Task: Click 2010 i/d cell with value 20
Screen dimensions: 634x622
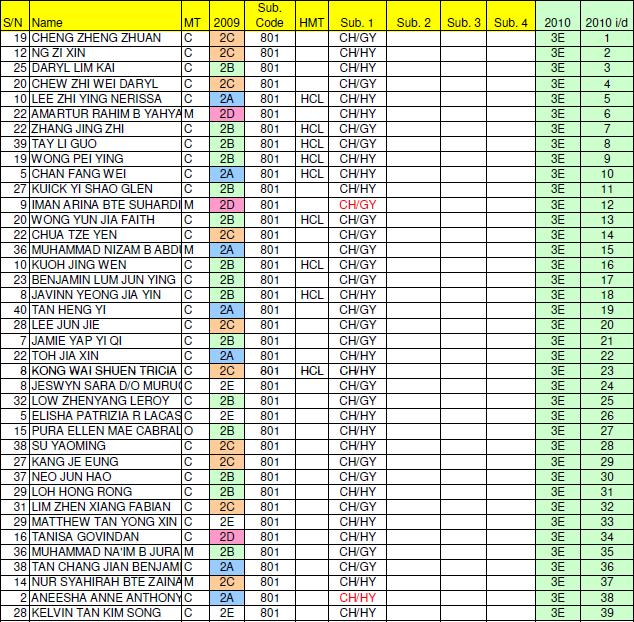Action: [607, 325]
